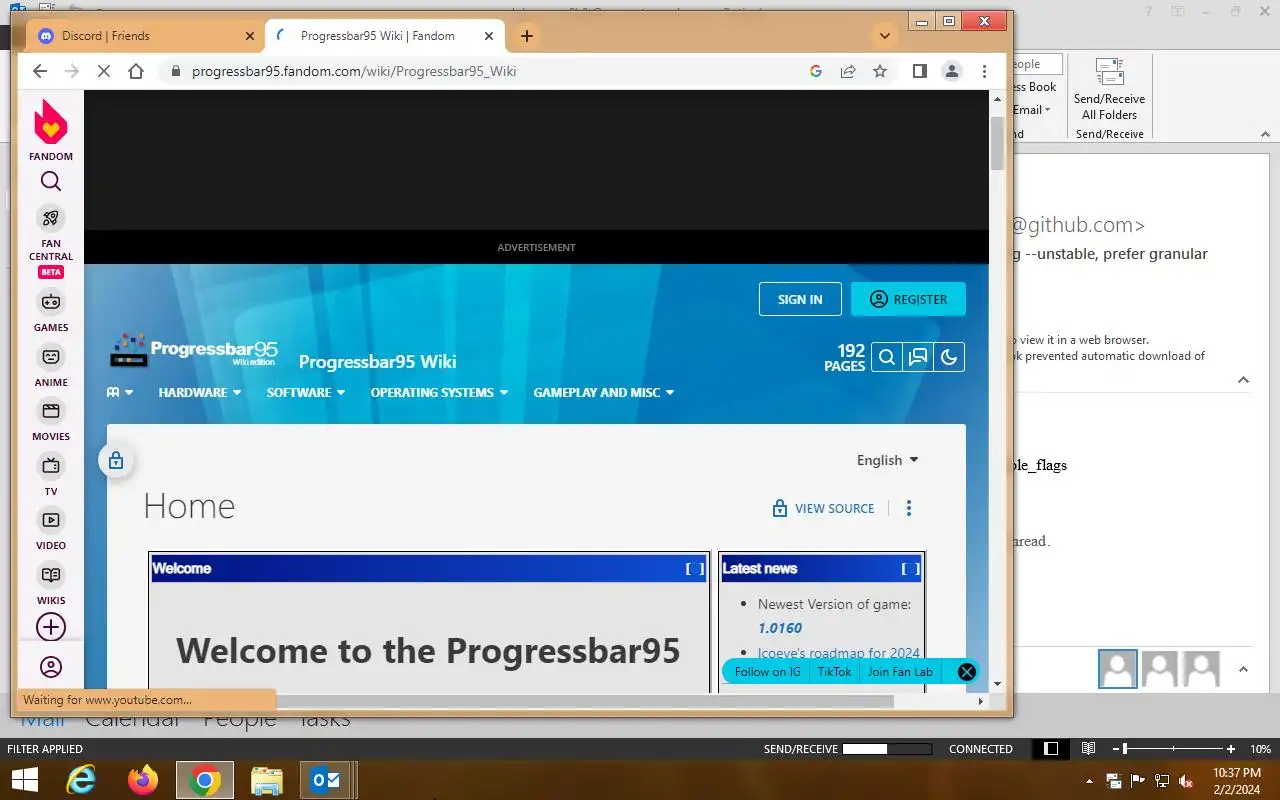Expand Chrome tab search dropdown
Screen dimensions: 1280x800
(884, 36)
